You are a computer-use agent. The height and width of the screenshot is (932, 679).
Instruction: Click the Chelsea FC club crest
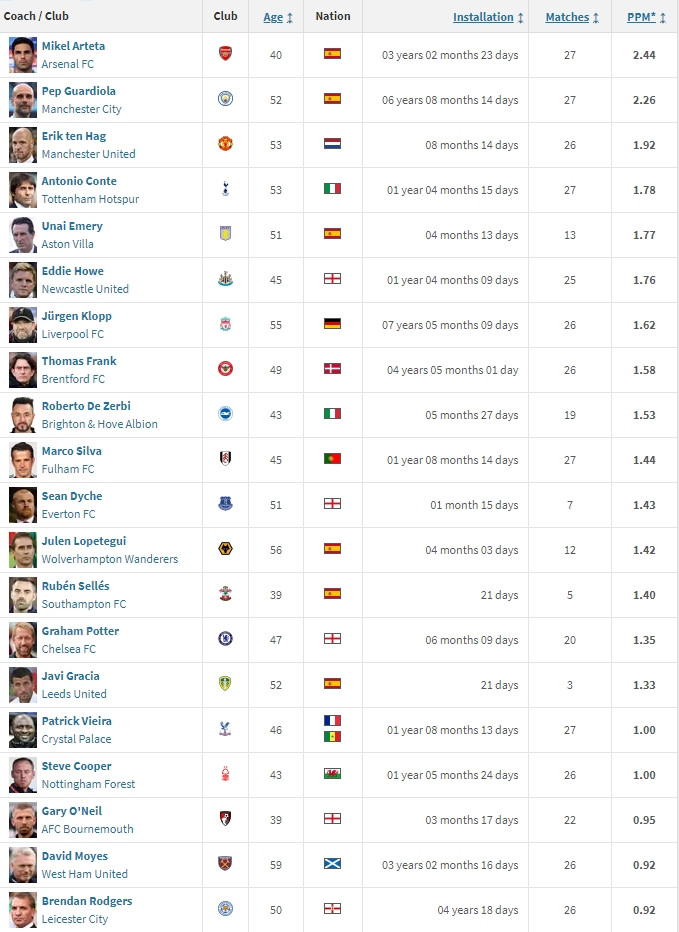tap(225, 639)
